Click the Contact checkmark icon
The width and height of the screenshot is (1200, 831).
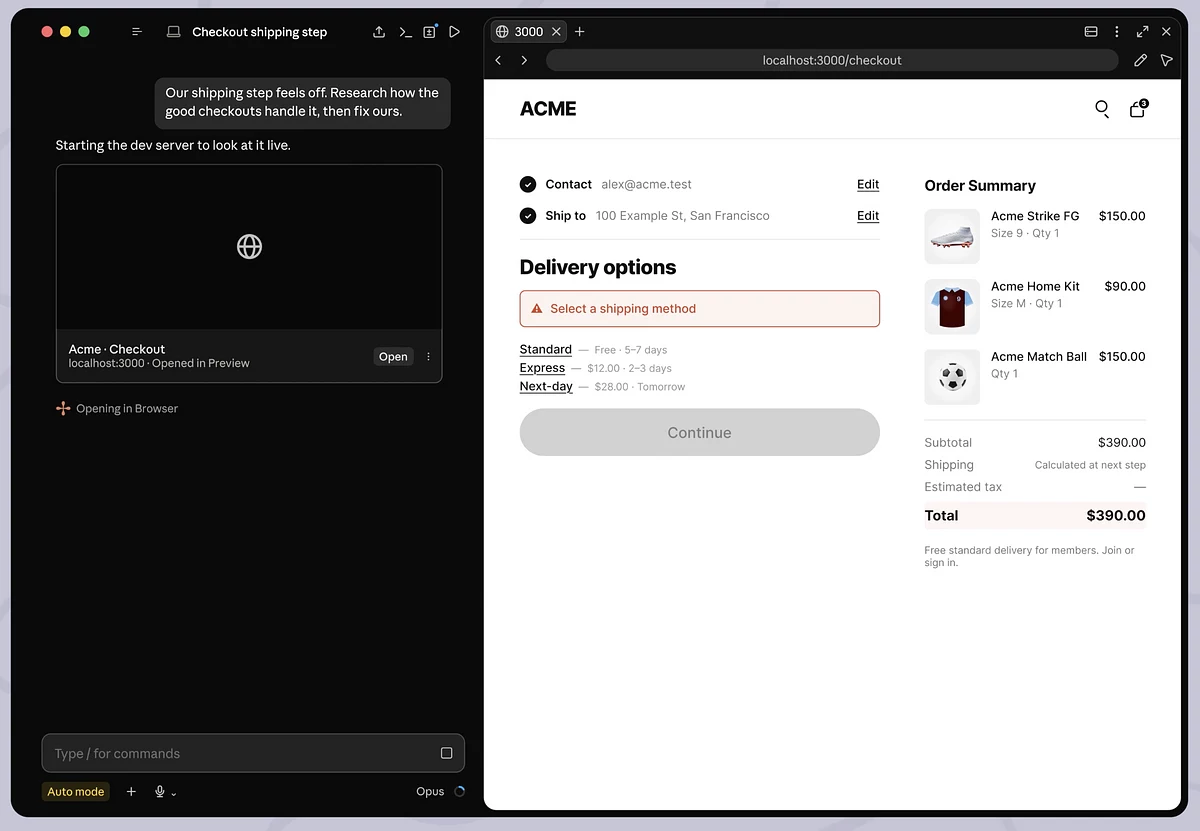[528, 184]
